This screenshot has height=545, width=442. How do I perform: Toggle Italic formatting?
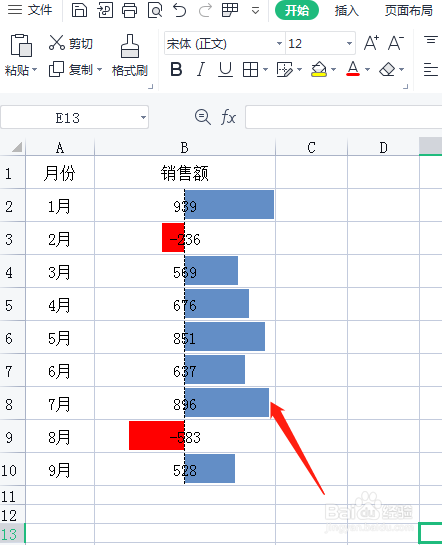[201, 69]
